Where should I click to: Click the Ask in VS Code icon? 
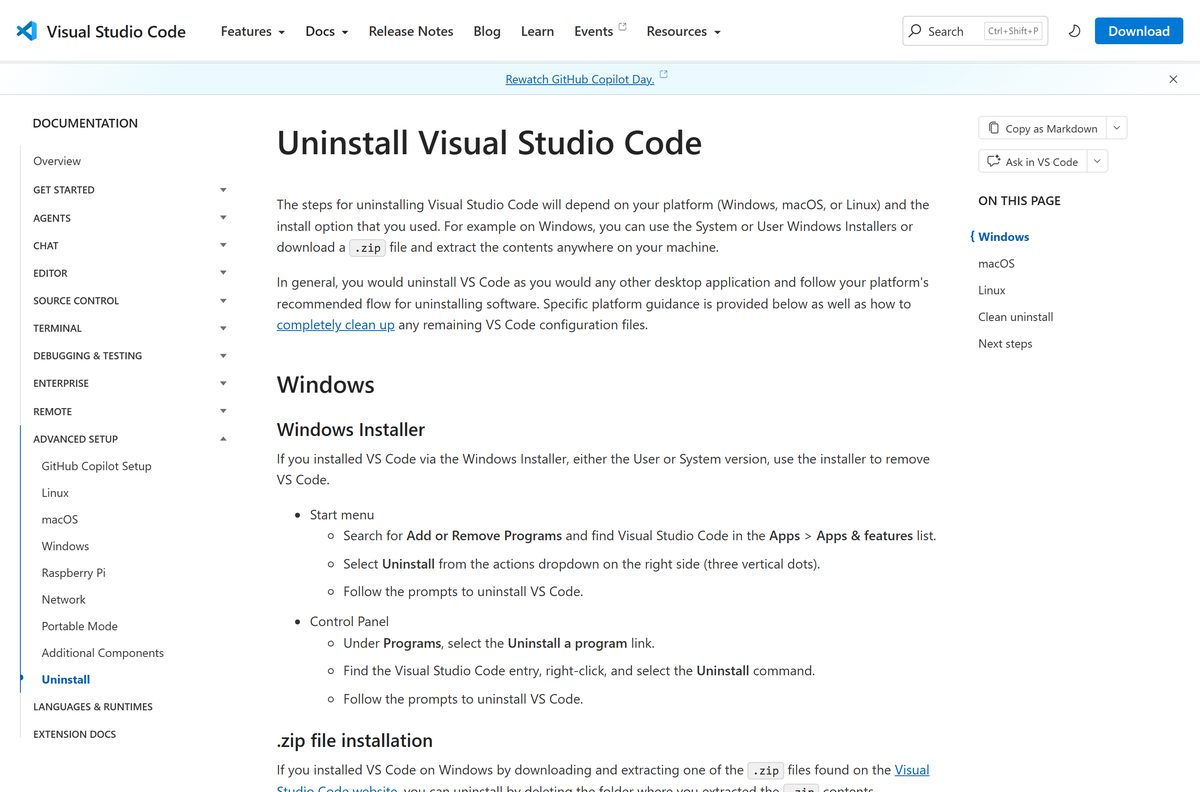993,161
